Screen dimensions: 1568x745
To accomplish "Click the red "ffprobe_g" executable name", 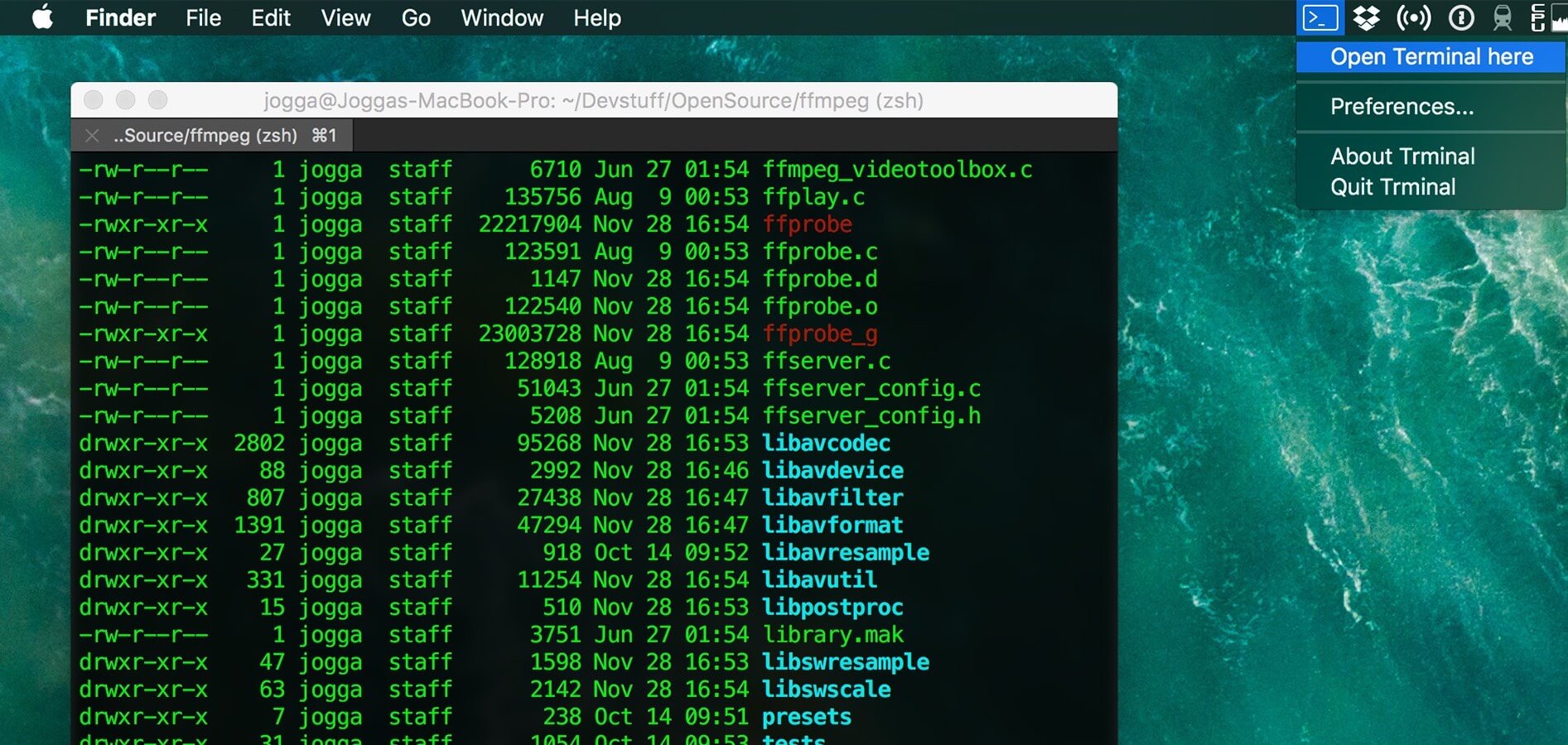I will pyautogui.click(x=820, y=334).
